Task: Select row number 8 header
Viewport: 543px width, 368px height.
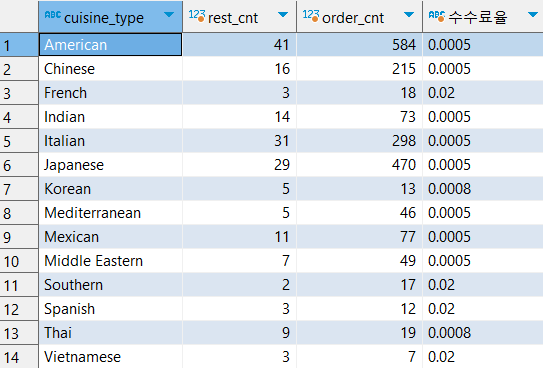Action: point(19,213)
